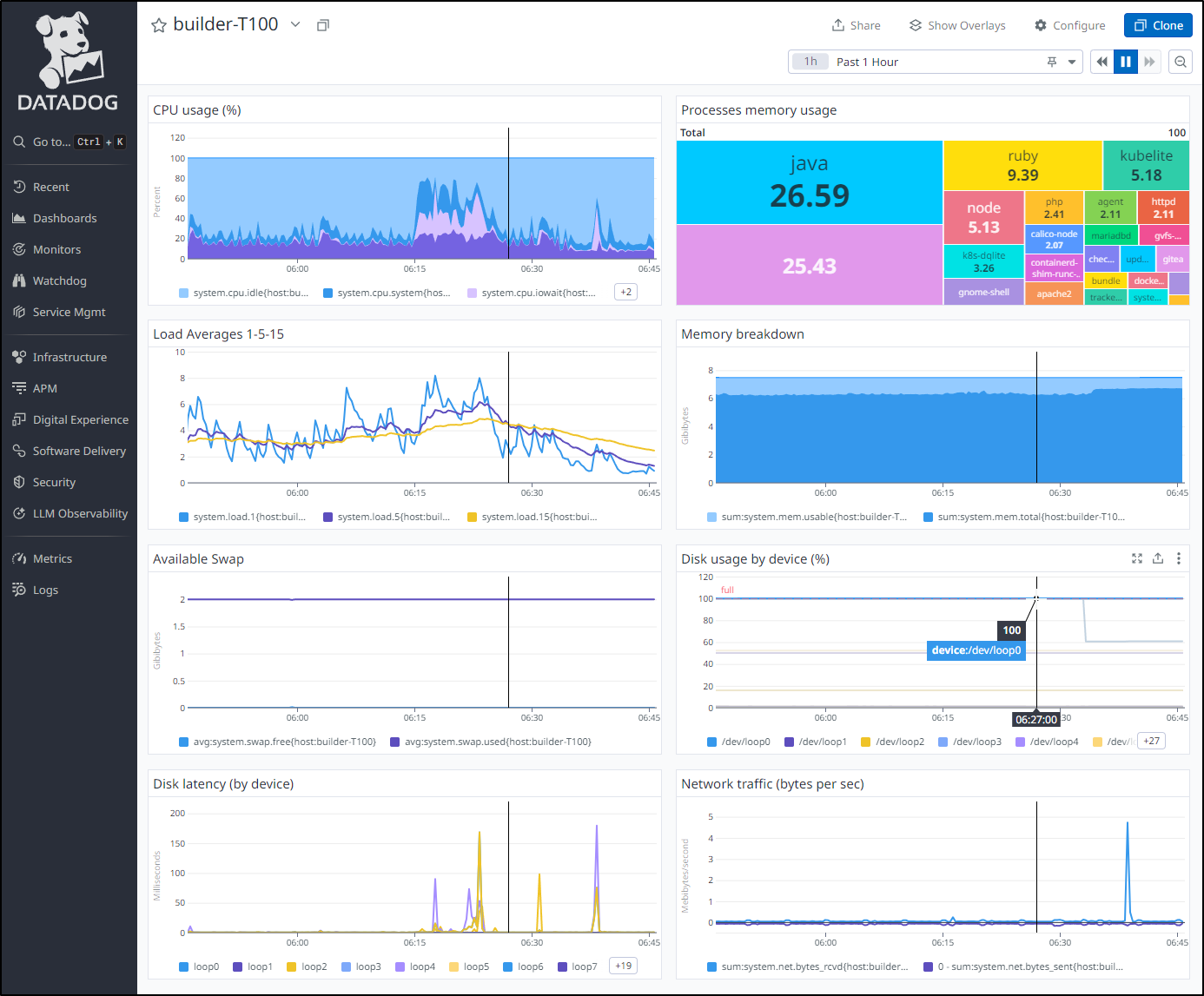Toggle system.swap.used legend entry
Image resolution: width=1204 pixels, height=996 pixels.
(491, 742)
